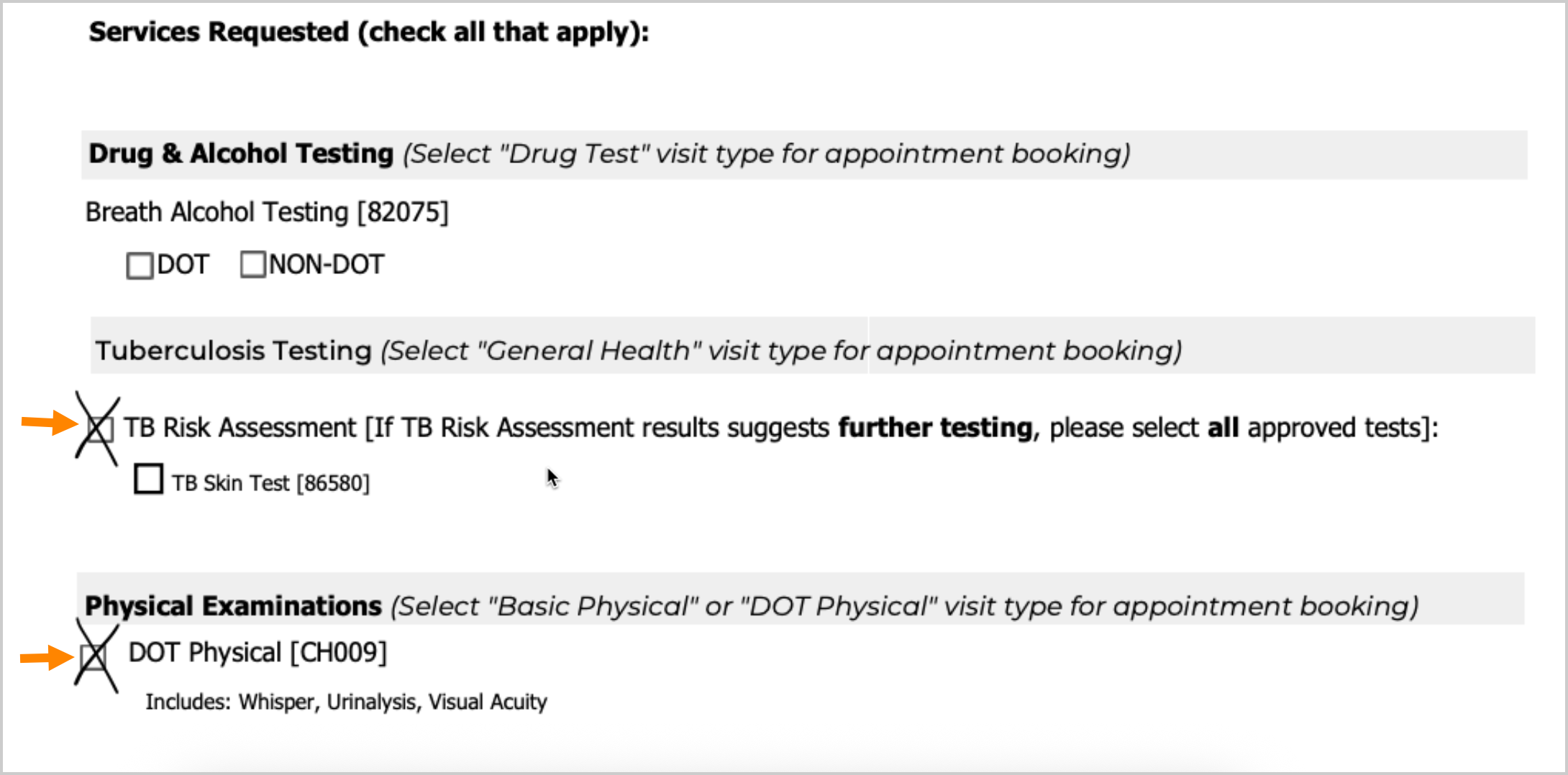Click the bold "further testing" text

[x=935, y=428]
